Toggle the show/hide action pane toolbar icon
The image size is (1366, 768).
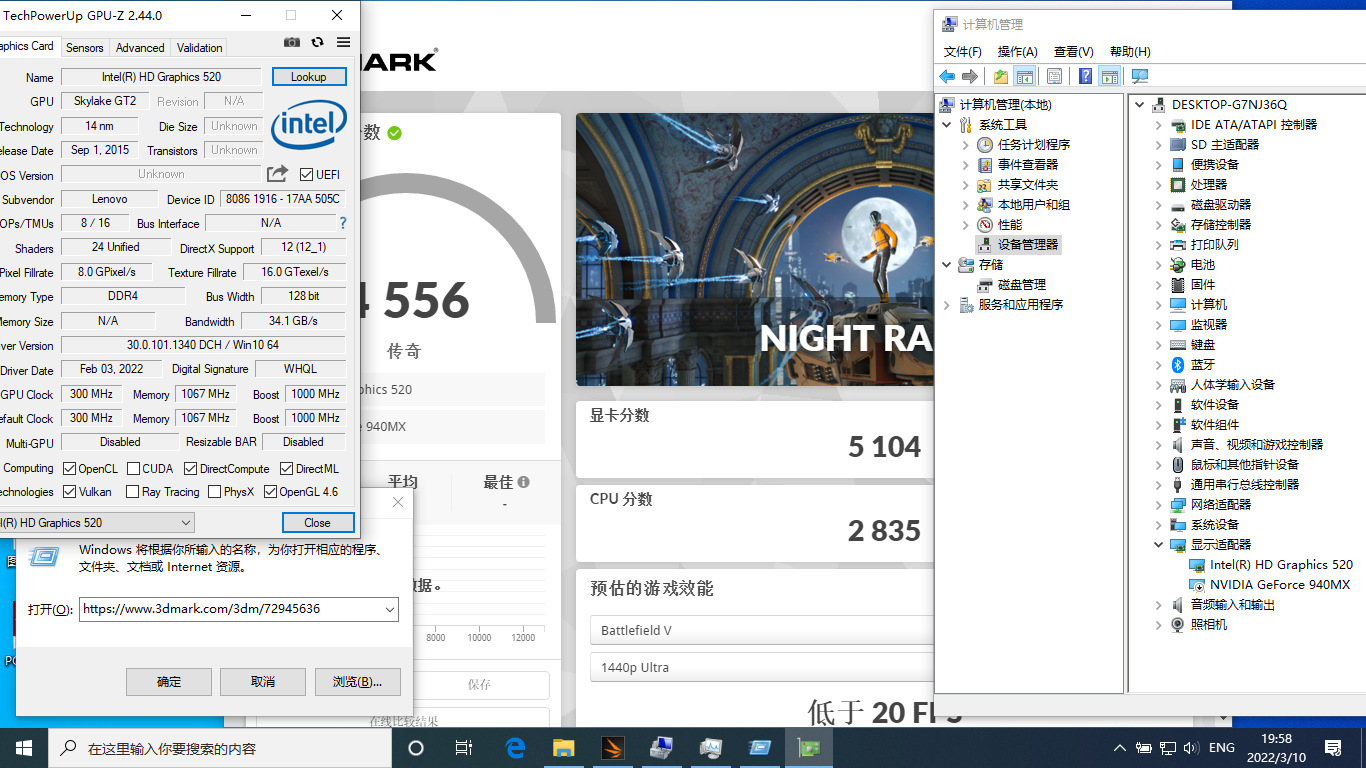(1109, 76)
